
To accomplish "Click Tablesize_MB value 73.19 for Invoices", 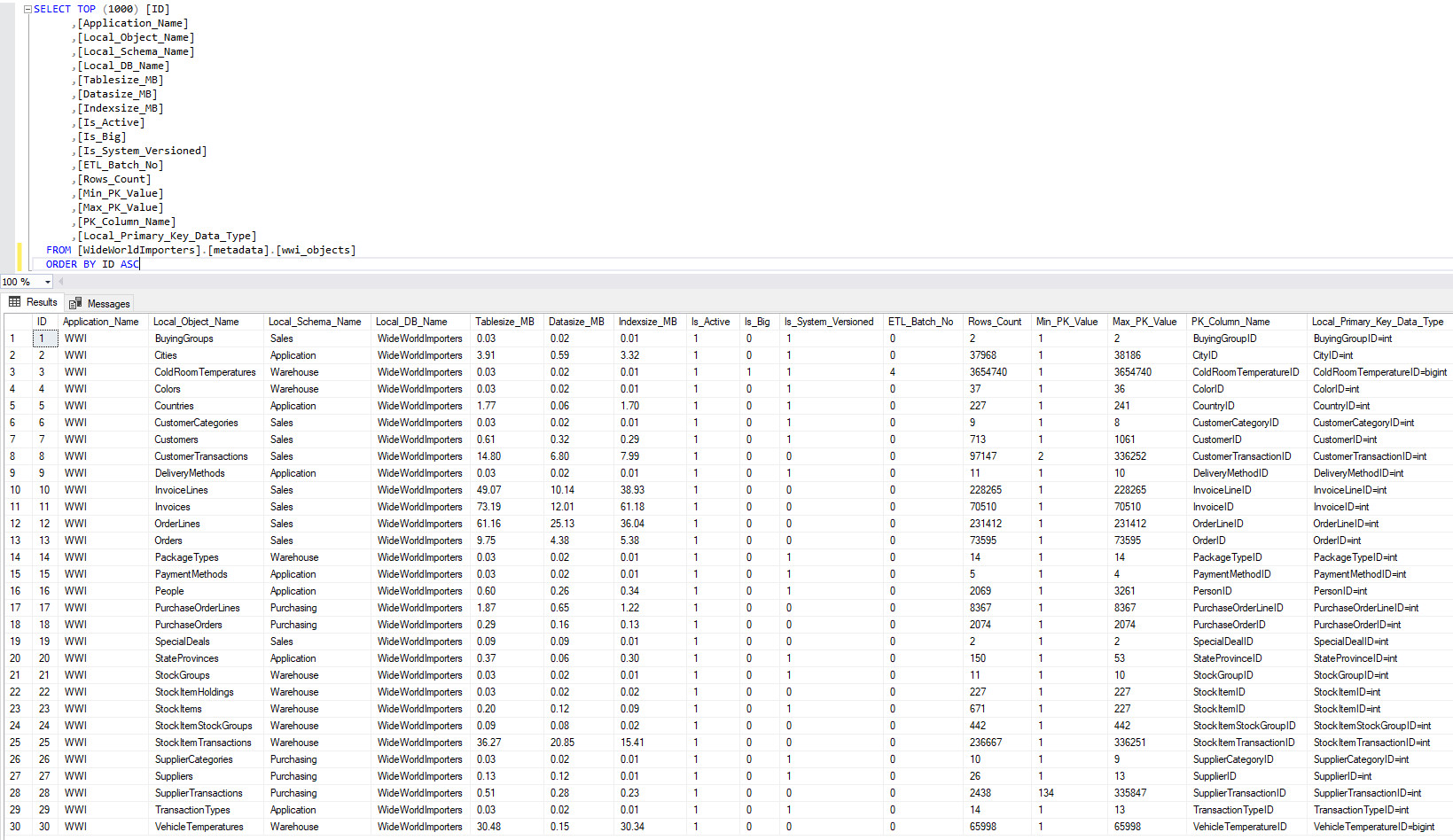I will pos(506,507).
